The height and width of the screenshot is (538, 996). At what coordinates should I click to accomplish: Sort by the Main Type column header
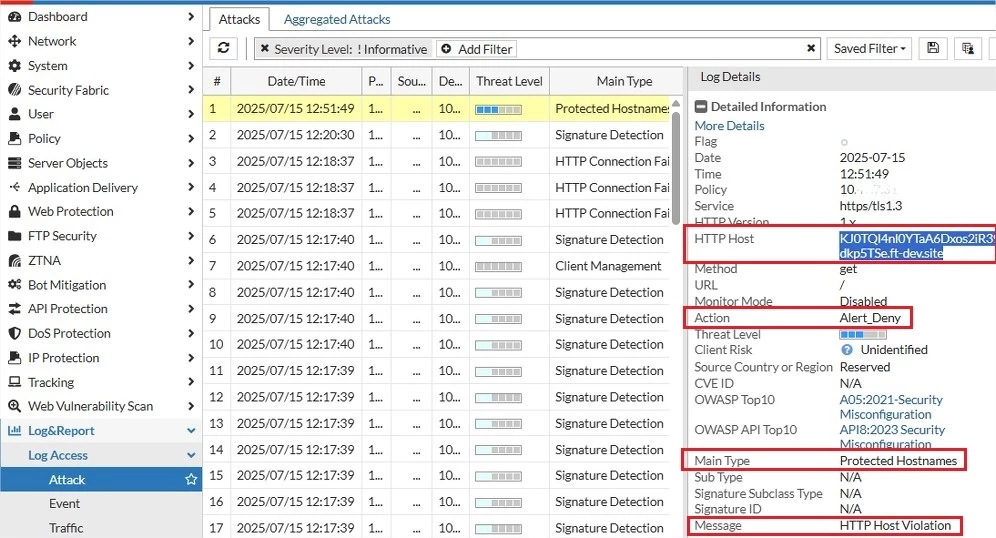(x=624, y=81)
